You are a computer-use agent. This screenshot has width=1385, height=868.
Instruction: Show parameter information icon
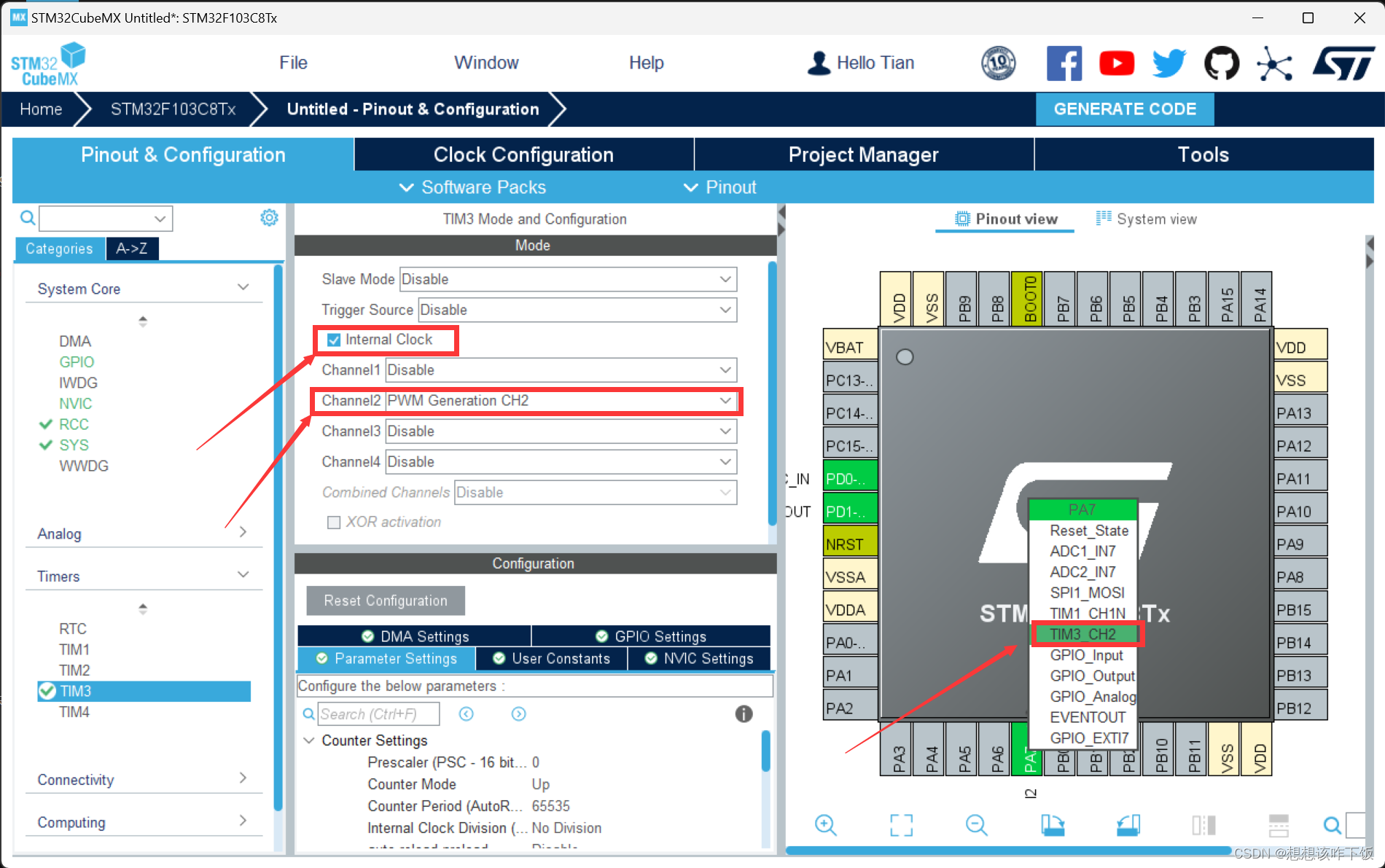tap(744, 714)
